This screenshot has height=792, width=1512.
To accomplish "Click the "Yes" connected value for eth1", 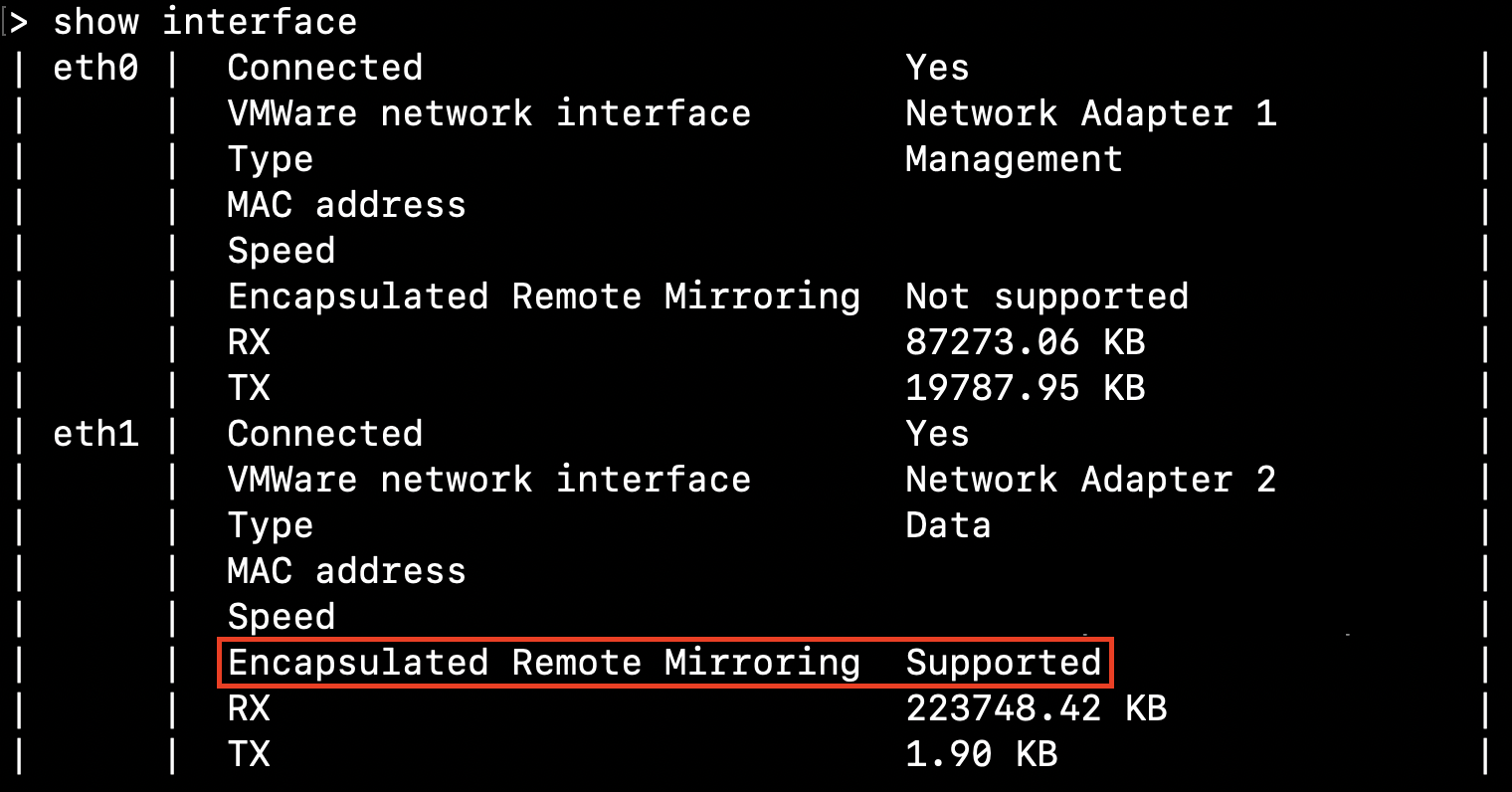I will [937, 434].
